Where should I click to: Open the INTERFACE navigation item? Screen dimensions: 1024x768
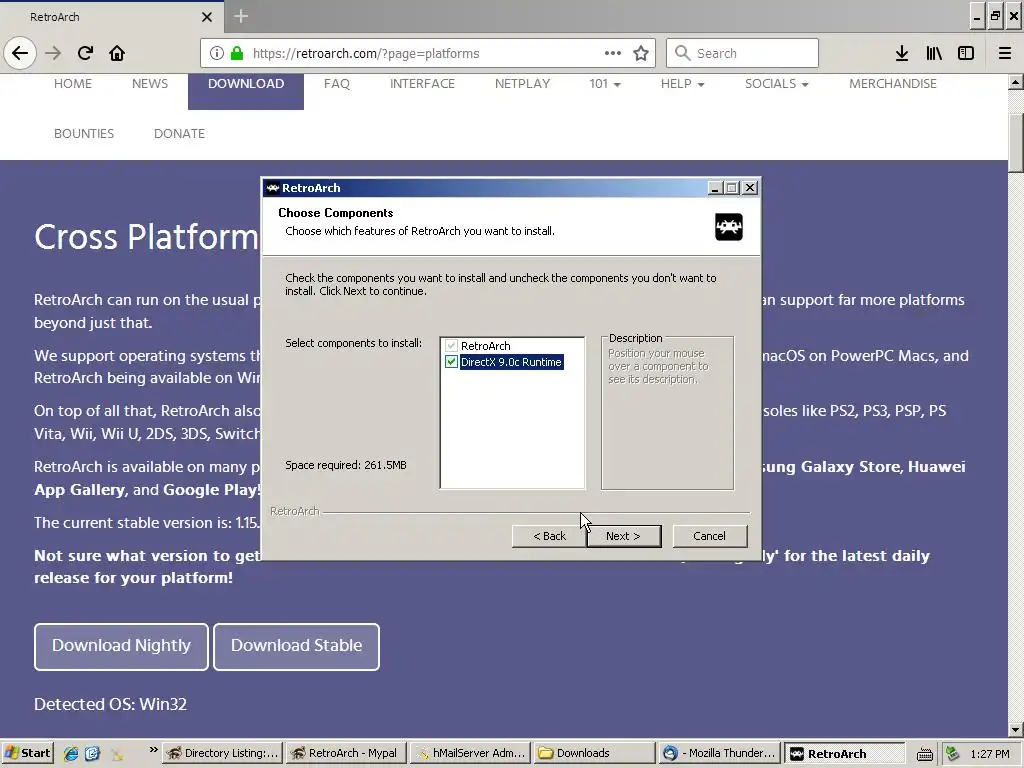coord(423,84)
